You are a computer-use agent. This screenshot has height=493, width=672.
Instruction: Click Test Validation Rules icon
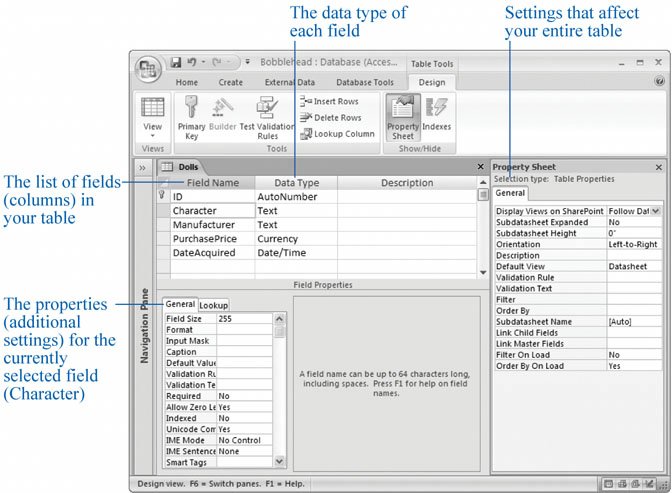tap(266, 115)
